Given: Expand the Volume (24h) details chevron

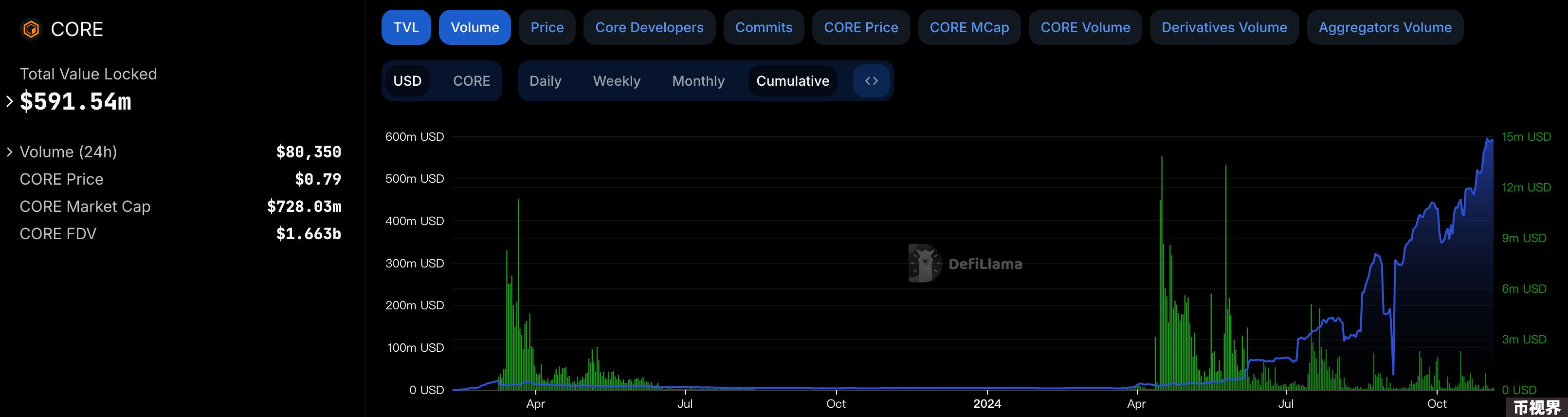Looking at the screenshot, I should pos(9,152).
